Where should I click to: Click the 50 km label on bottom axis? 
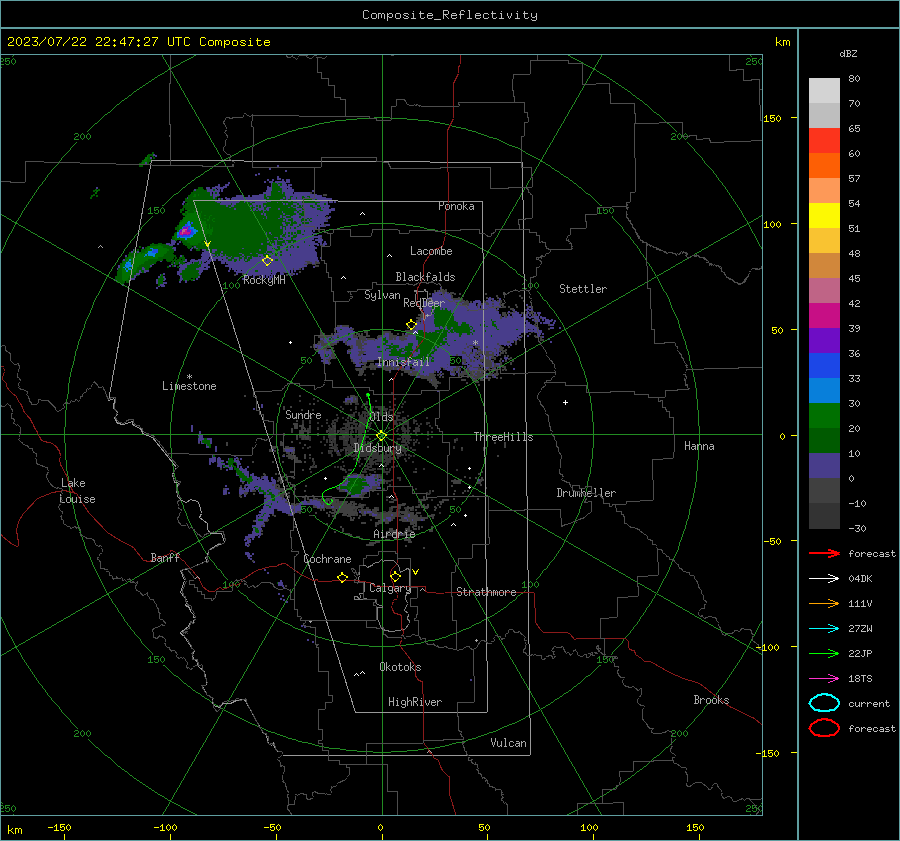484,827
